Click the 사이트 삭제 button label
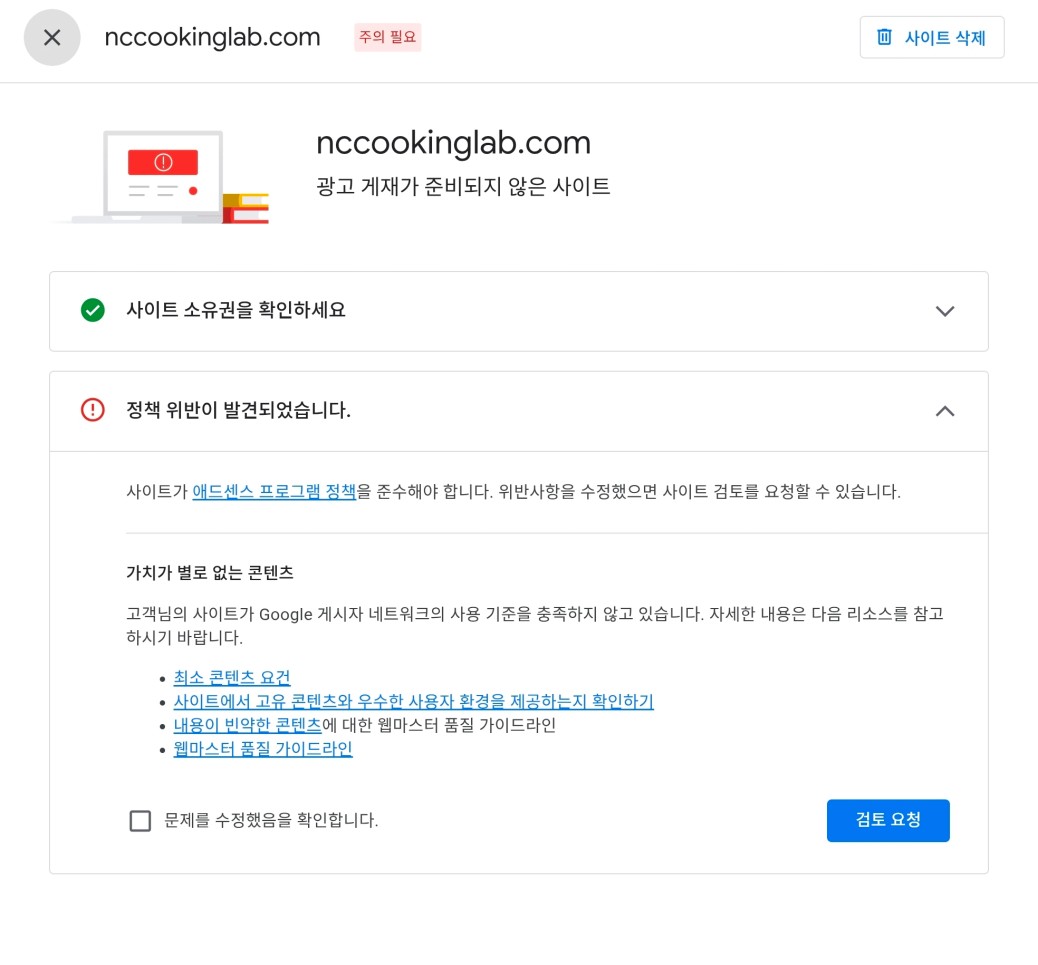Screen dimensions: 1038x965 tap(945, 38)
